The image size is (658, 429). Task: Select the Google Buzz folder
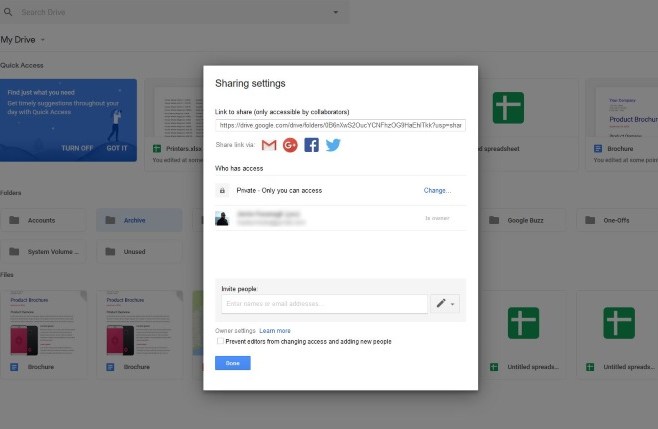pos(523,220)
